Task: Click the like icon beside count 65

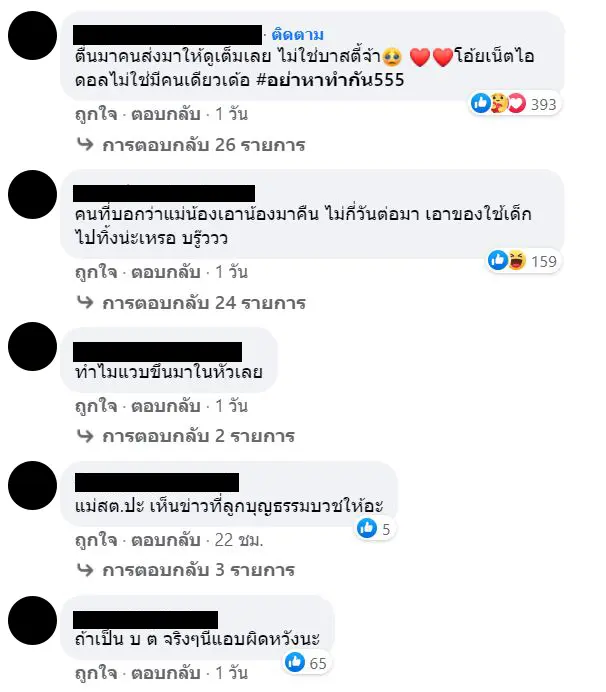Action: coord(295,662)
